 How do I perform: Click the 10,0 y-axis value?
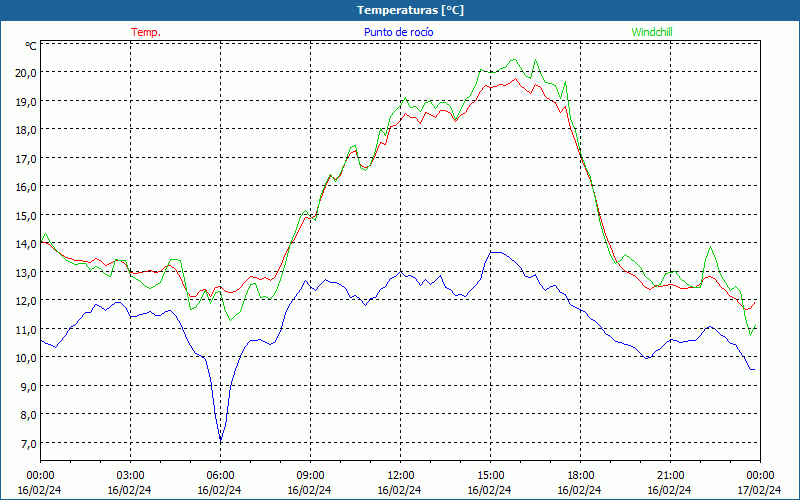coord(27,358)
